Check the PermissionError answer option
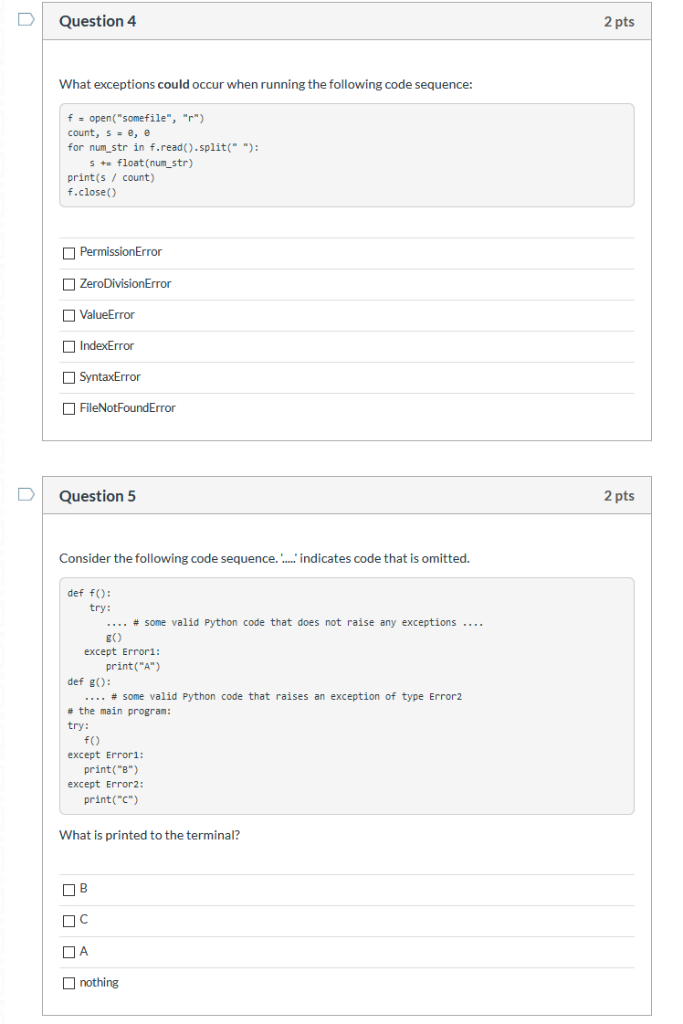This screenshot has height=1024, width=683. [68, 252]
